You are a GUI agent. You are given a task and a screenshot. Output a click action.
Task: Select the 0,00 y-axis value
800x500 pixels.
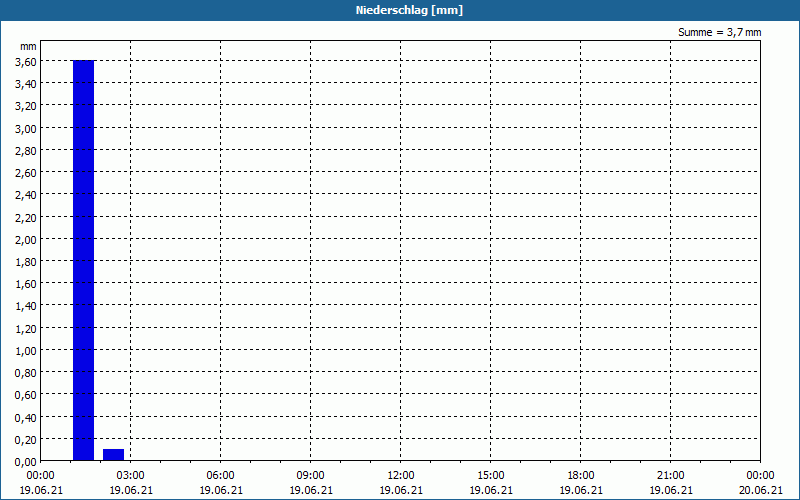pyautogui.click(x=26, y=462)
